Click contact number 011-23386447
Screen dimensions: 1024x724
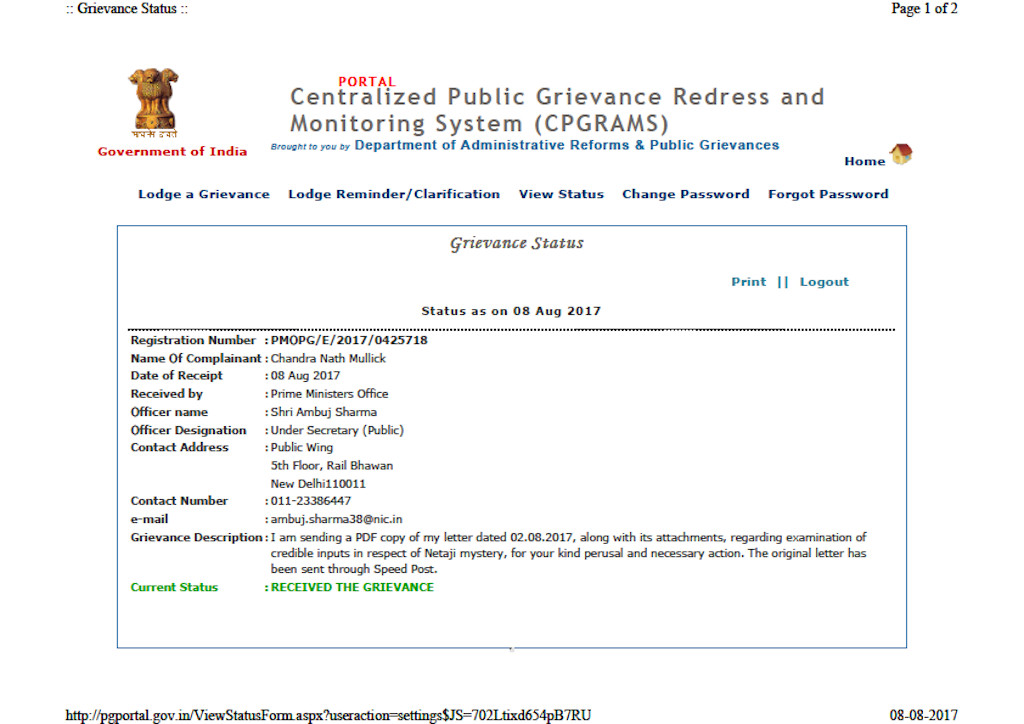click(311, 501)
